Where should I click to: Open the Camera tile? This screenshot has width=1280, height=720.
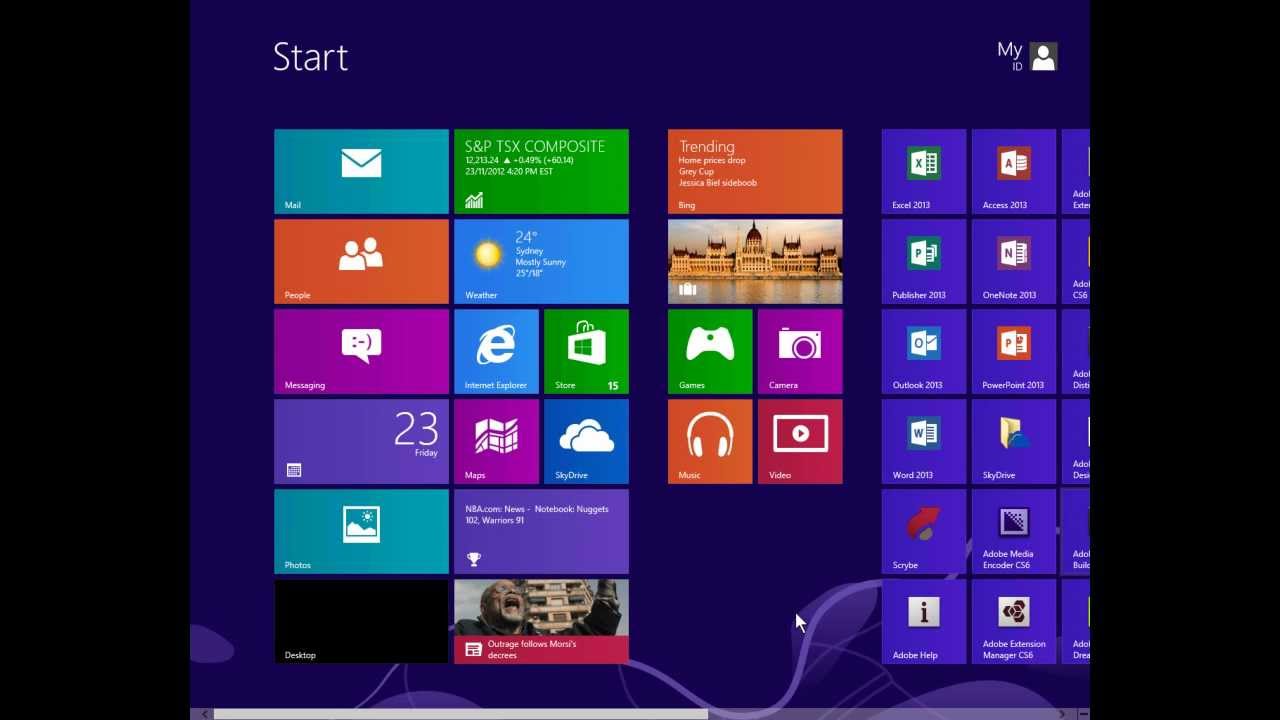(800, 351)
